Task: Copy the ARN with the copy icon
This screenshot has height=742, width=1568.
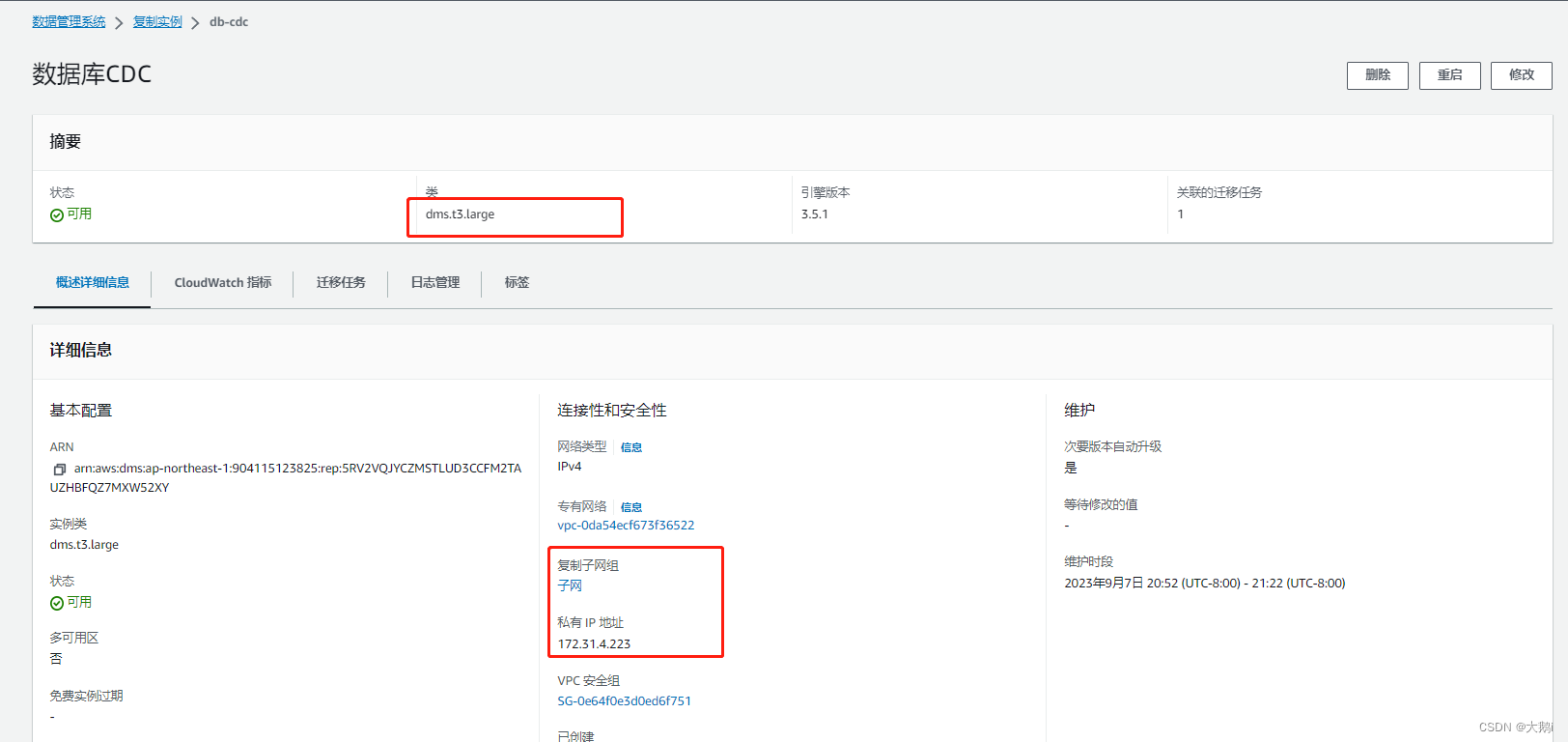Action: 59,470
